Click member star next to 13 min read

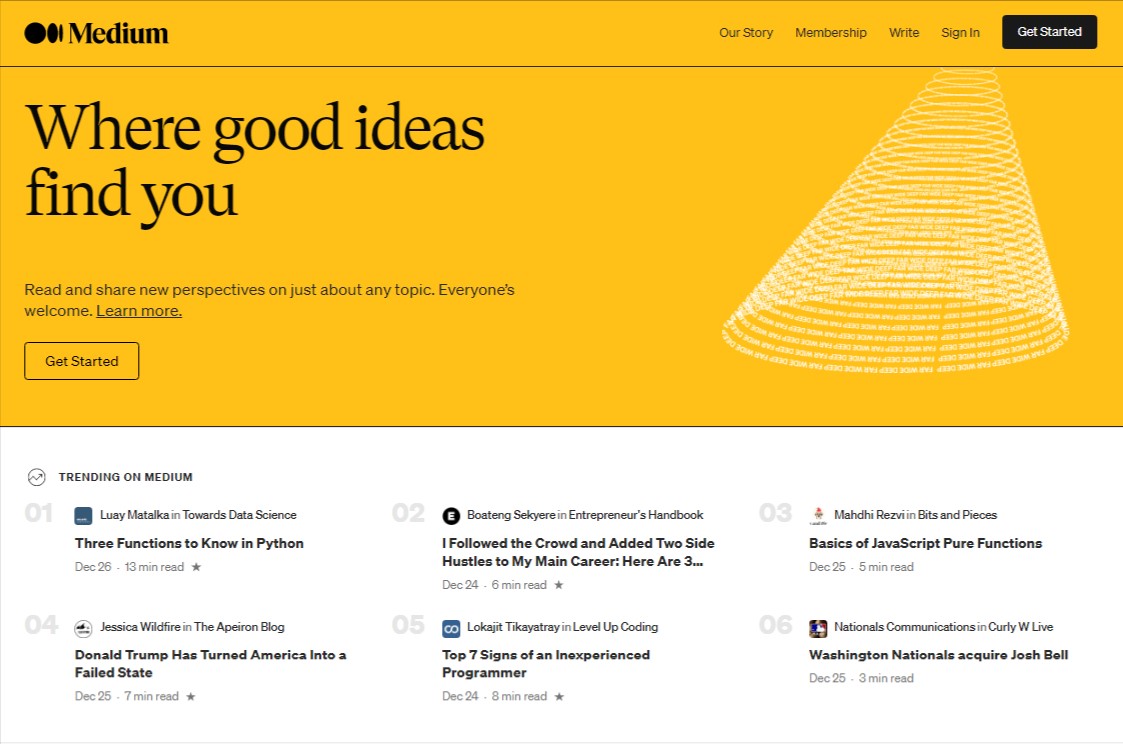tap(196, 566)
